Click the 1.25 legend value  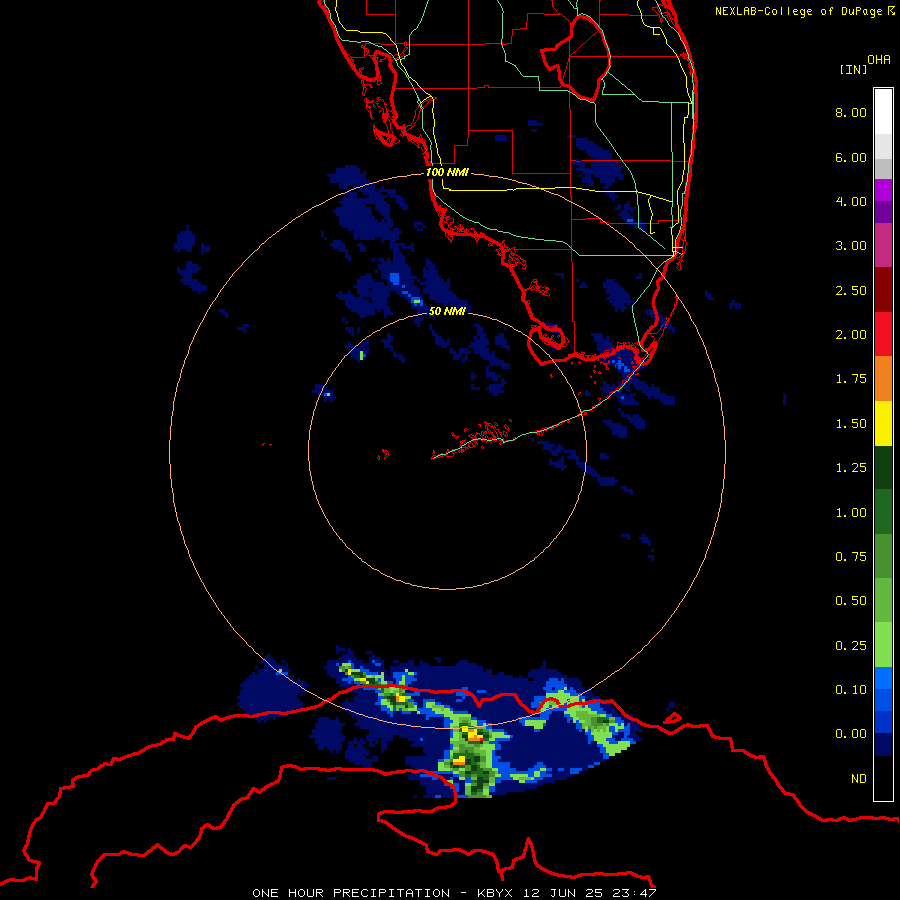851,468
